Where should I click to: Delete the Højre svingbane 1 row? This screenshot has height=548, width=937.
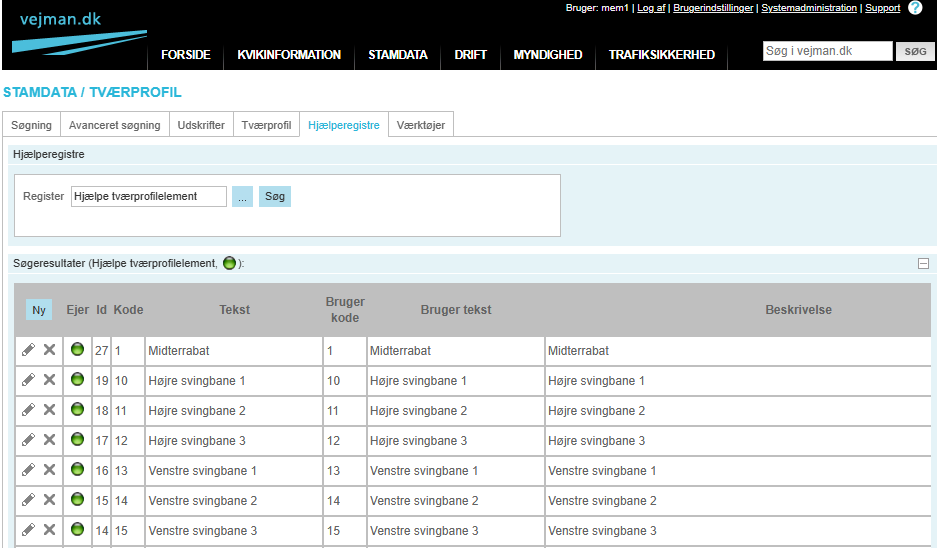point(49,380)
